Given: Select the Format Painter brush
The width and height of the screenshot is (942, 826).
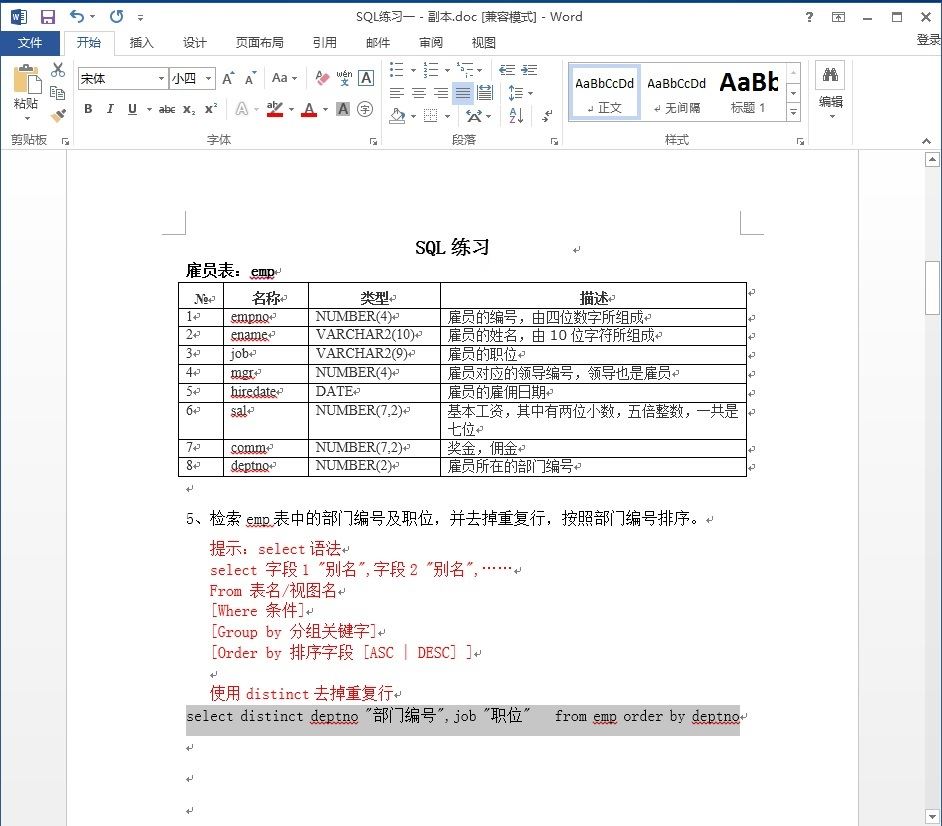Looking at the screenshot, I should point(58,115).
